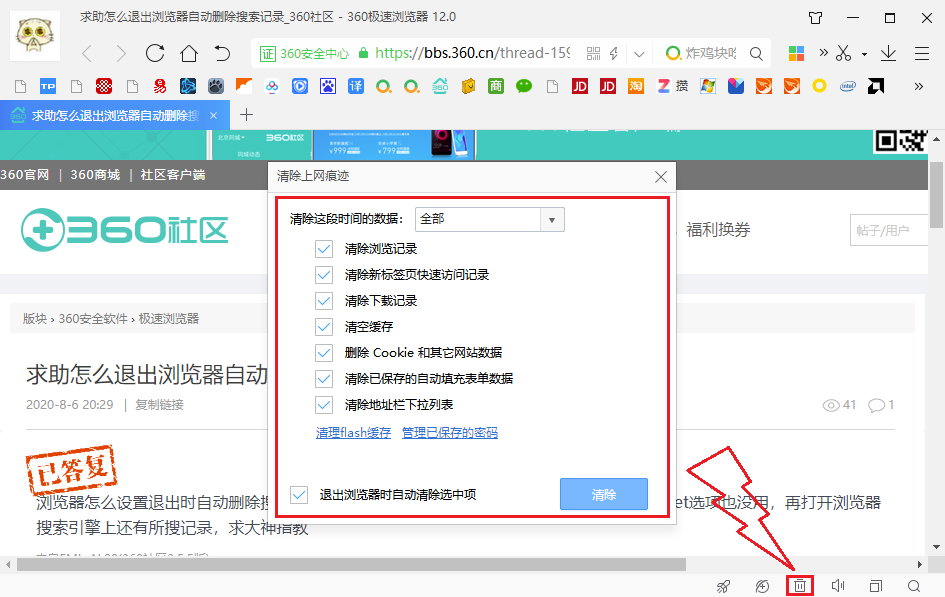Enable 清除浏览记录 checkbox
Image resolution: width=945 pixels, height=597 pixels.
click(324, 248)
